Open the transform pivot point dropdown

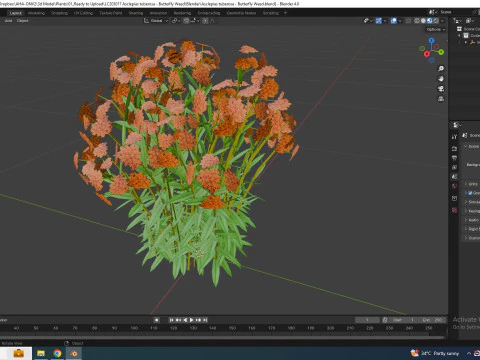pos(176,21)
